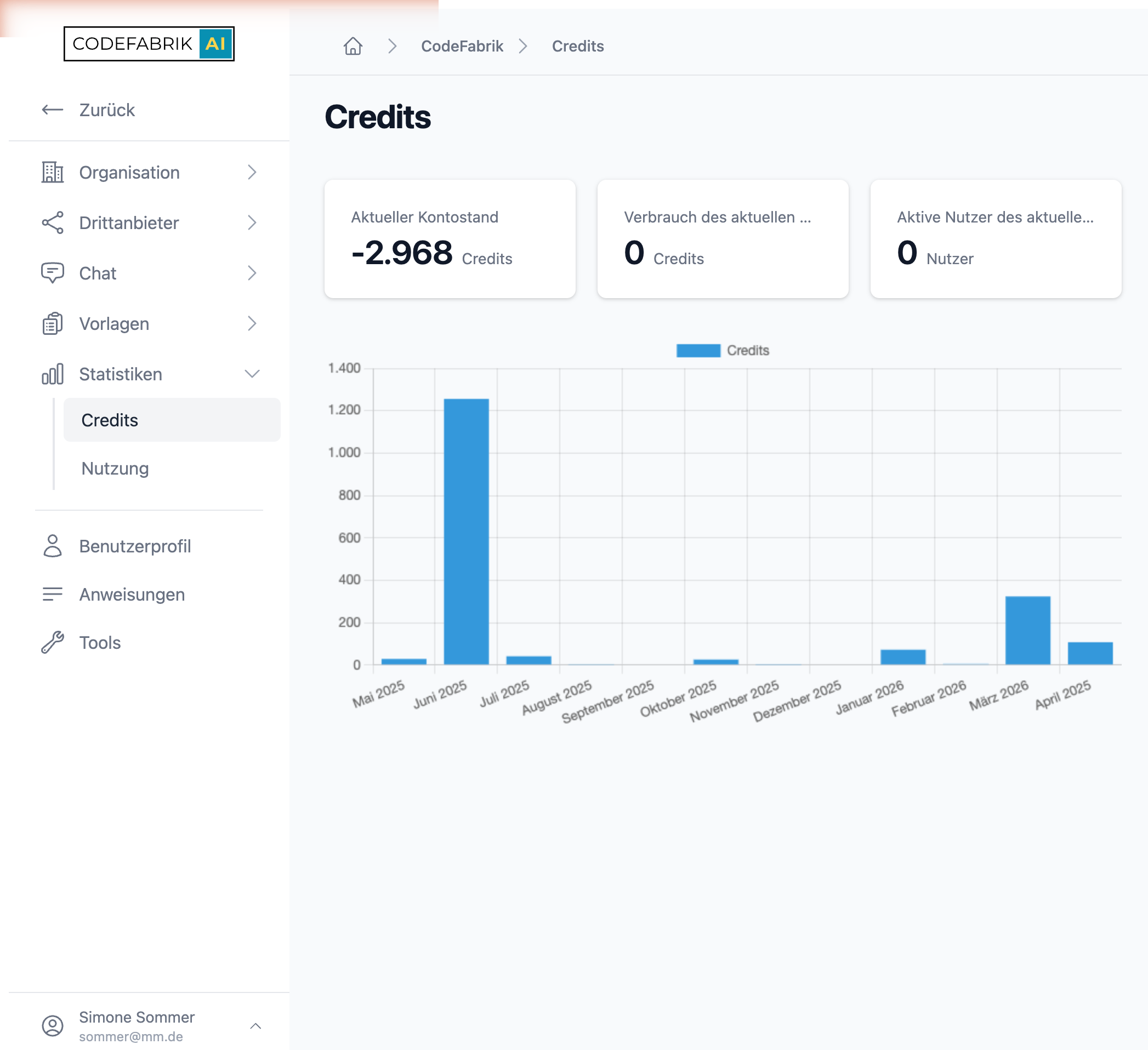Click the Chat speech bubble icon
The height and width of the screenshot is (1050, 1148).
pos(53,273)
